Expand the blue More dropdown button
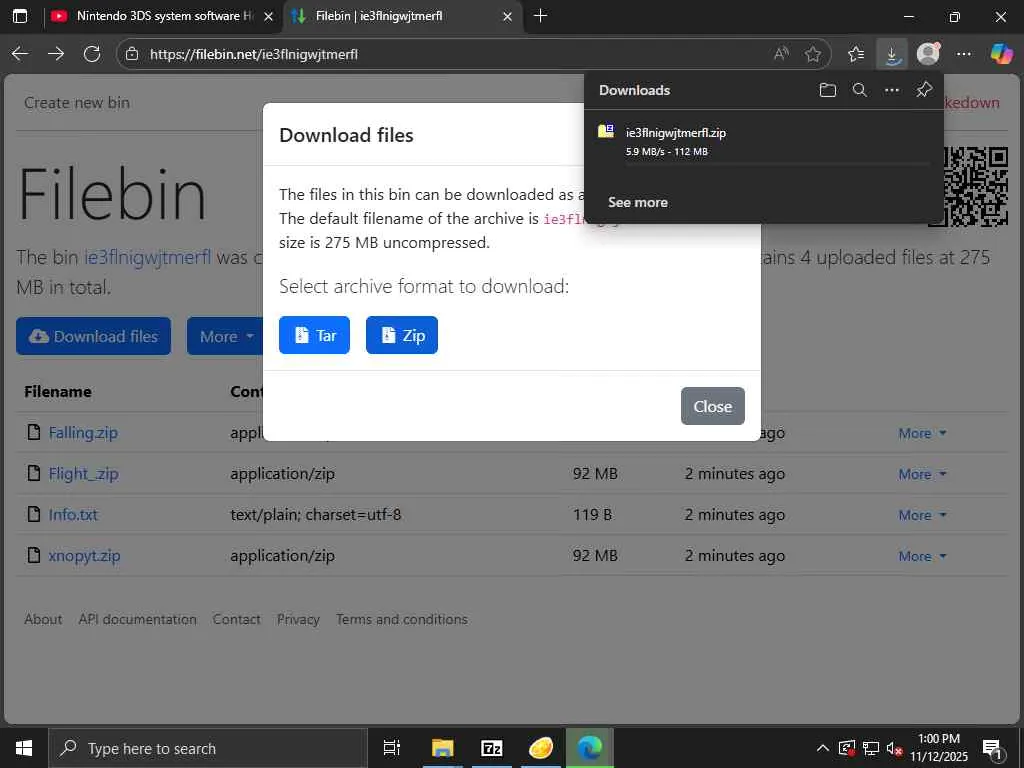 point(226,336)
